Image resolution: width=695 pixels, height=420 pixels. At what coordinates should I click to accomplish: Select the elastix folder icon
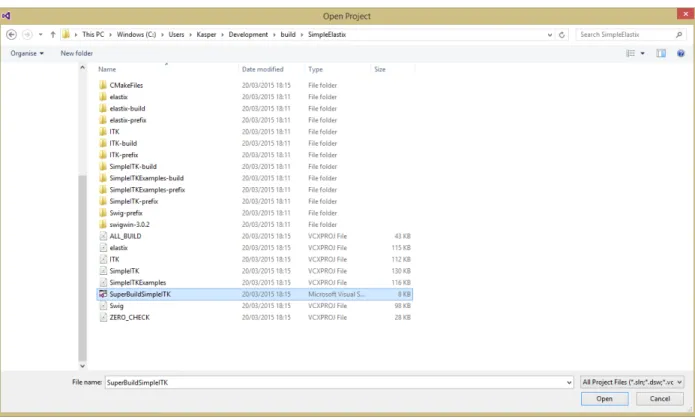pos(103,97)
